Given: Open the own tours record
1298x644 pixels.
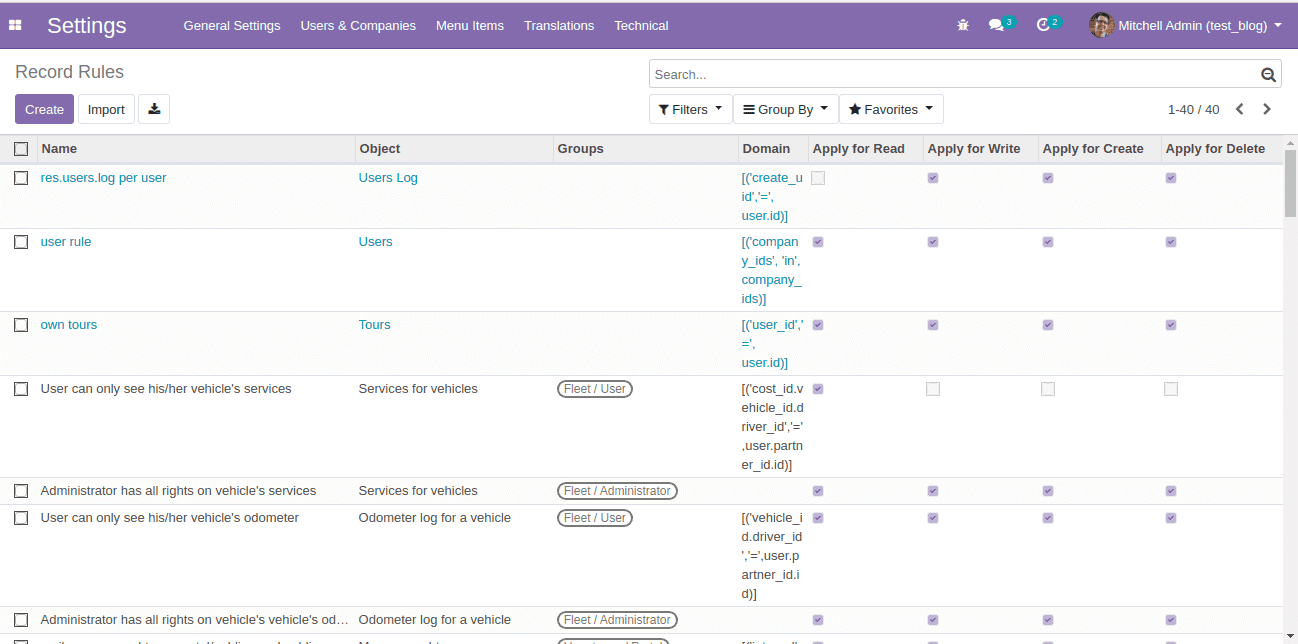Looking at the screenshot, I should coord(69,325).
